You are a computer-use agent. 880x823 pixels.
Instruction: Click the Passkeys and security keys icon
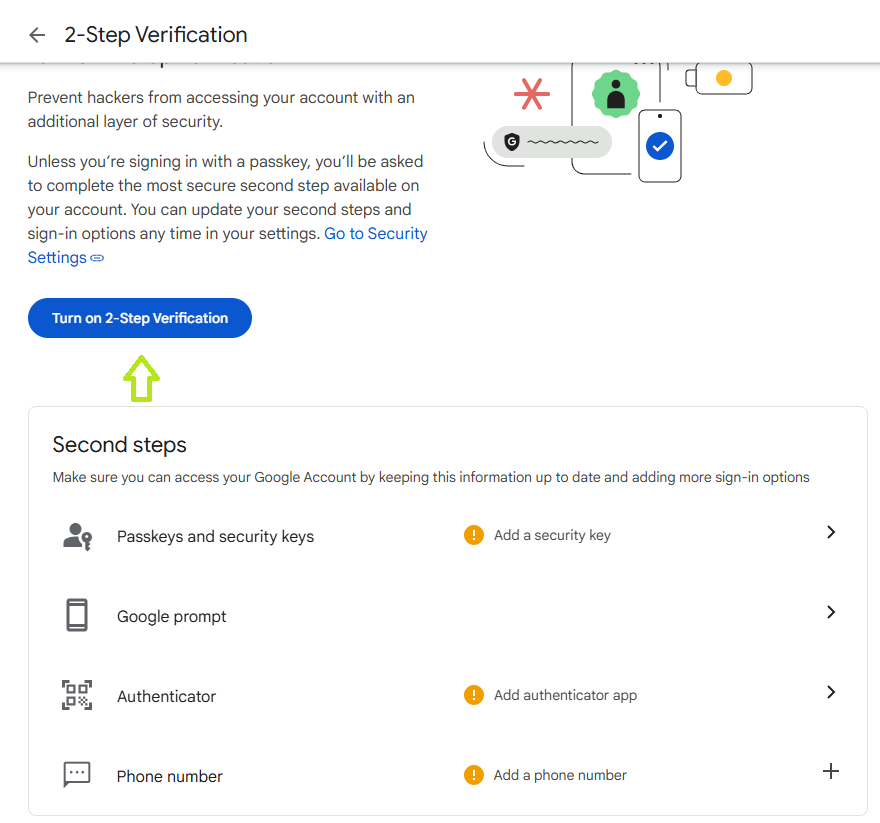click(x=77, y=536)
